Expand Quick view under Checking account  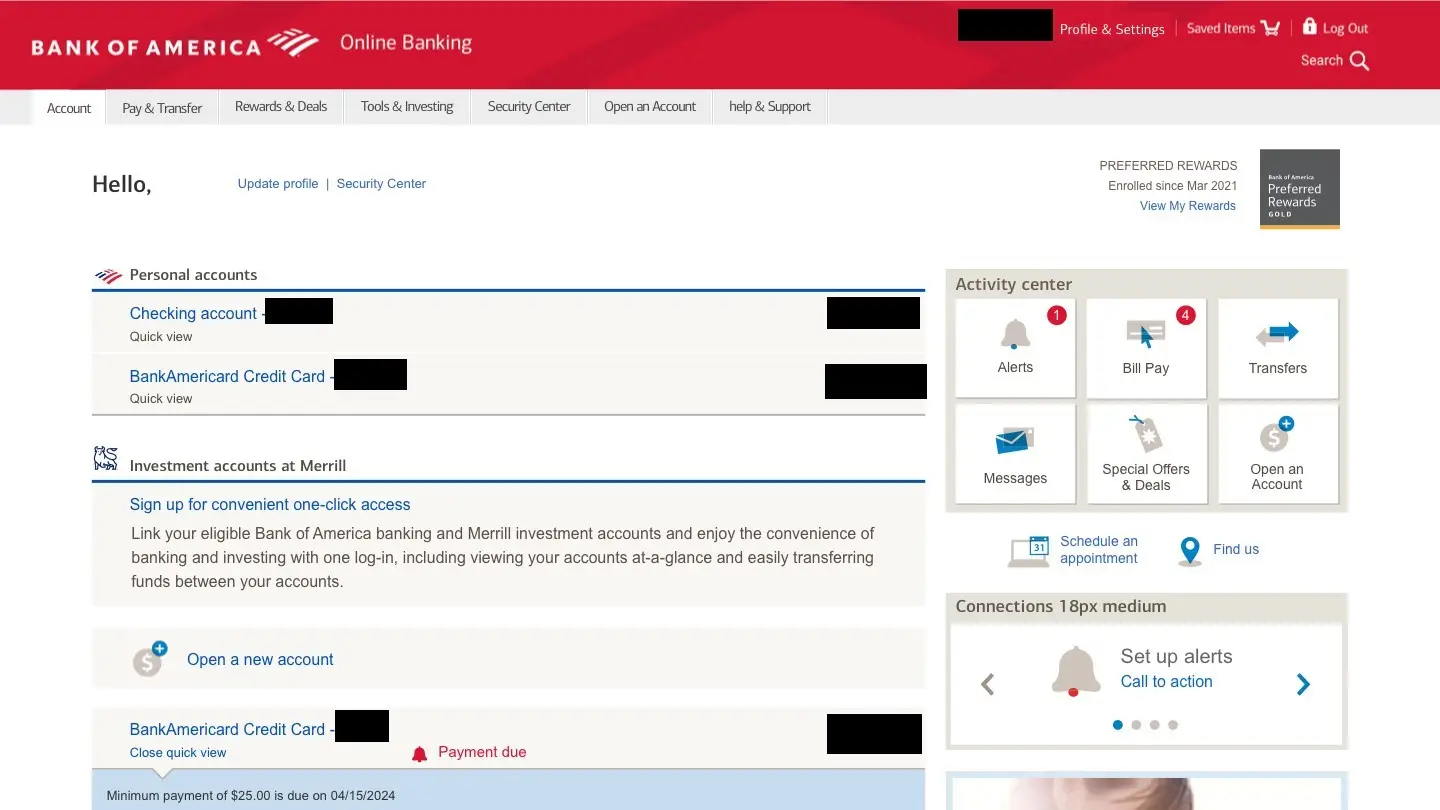[161, 337]
